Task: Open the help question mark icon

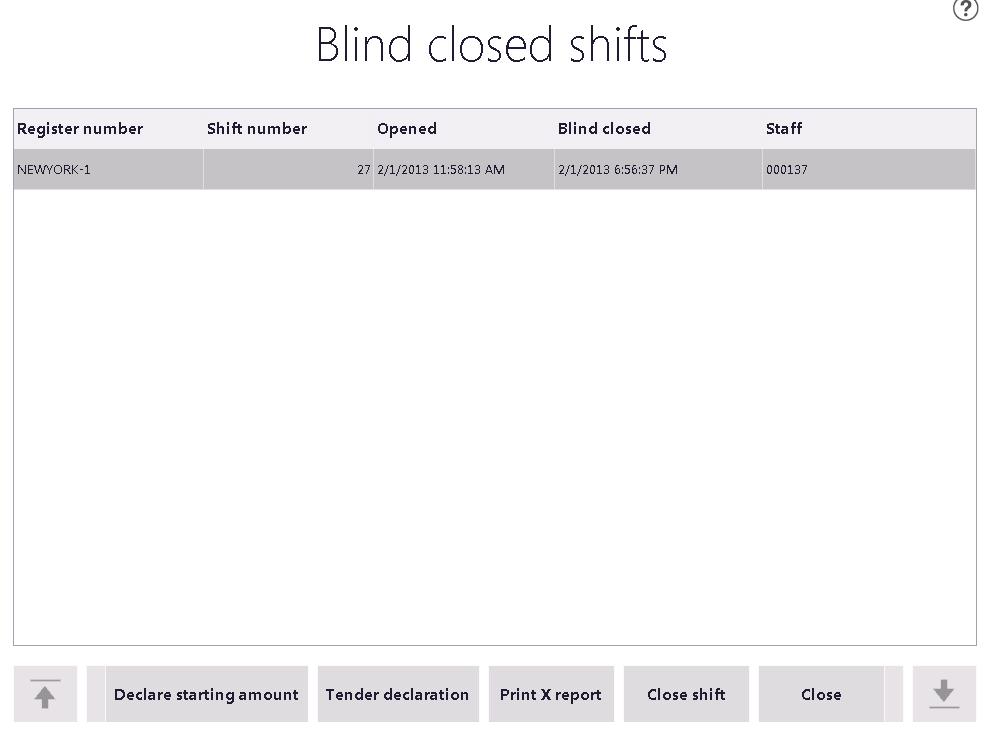Action: [965, 9]
